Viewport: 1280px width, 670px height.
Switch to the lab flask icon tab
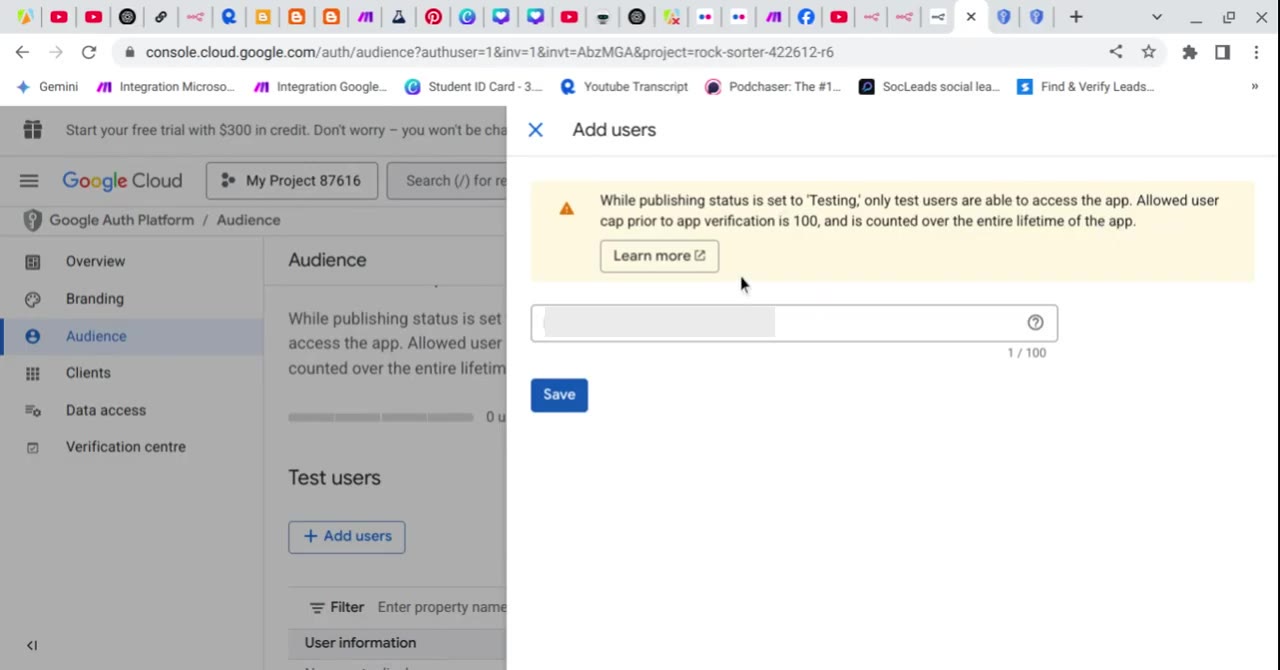(399, 17)
